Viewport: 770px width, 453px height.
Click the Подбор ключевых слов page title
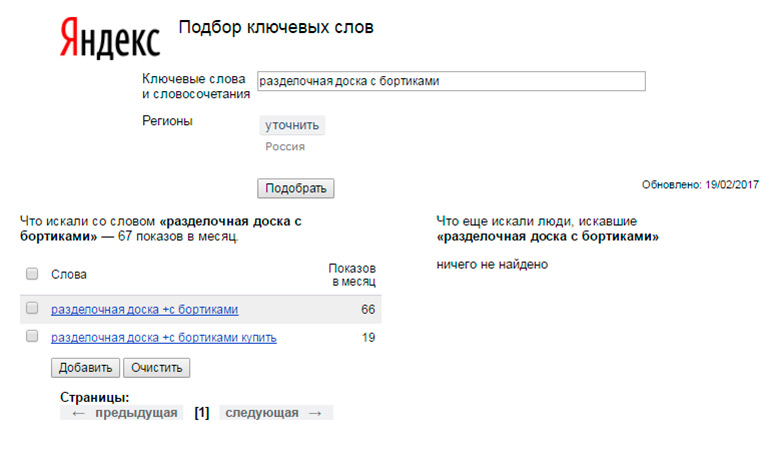(276, 27)
